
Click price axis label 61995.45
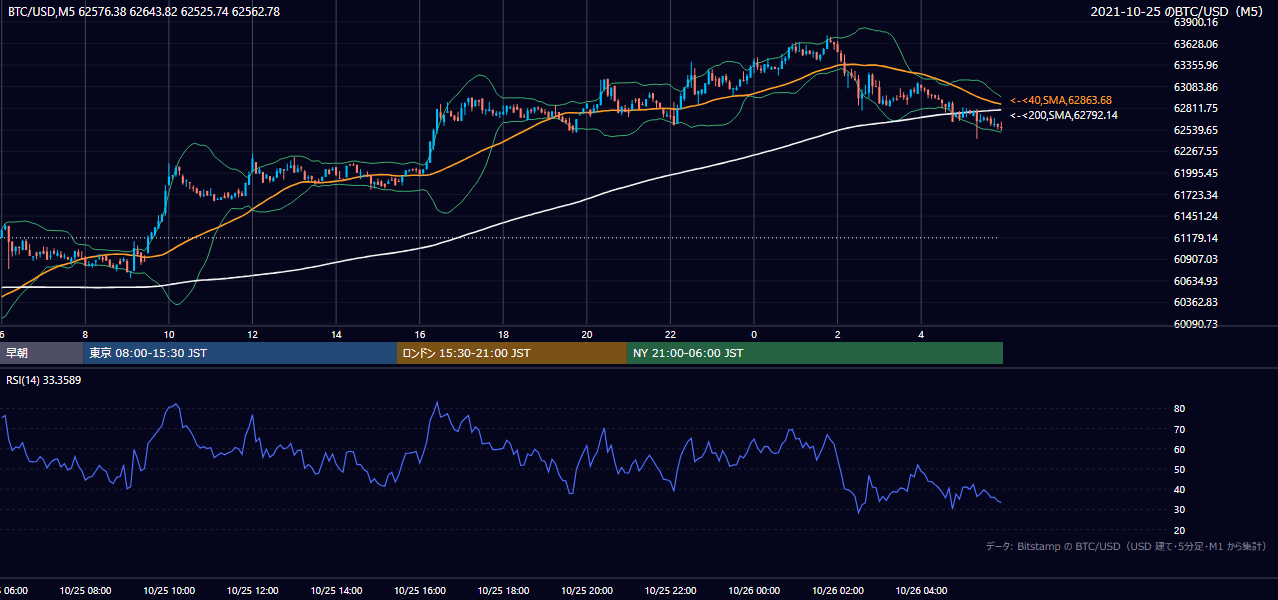pos(1196,173)
